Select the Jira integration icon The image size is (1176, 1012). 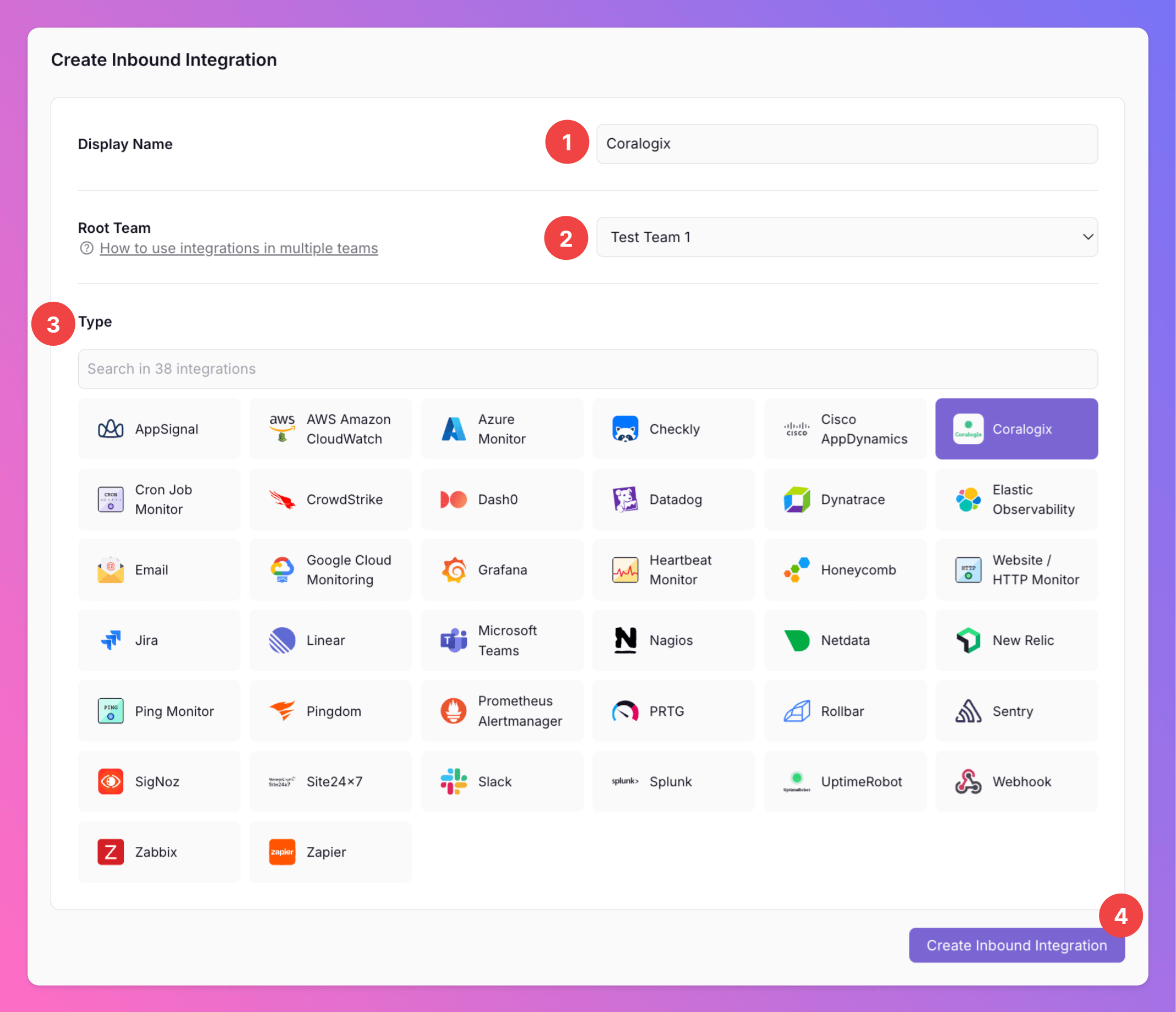[x=111, y=640]
